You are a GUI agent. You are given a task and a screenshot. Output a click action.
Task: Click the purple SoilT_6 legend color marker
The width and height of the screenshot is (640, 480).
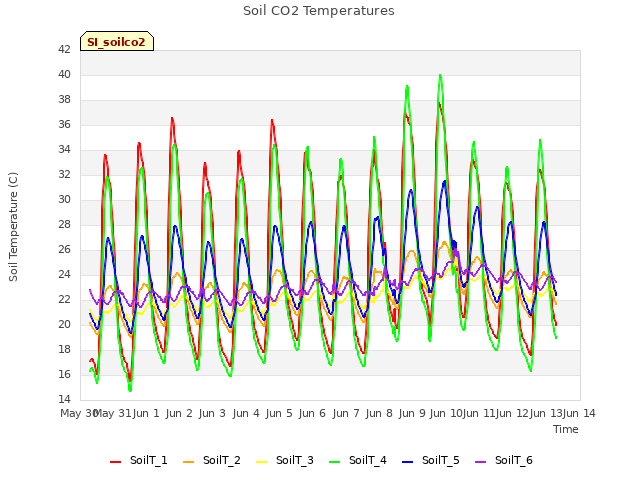(481, 462)
